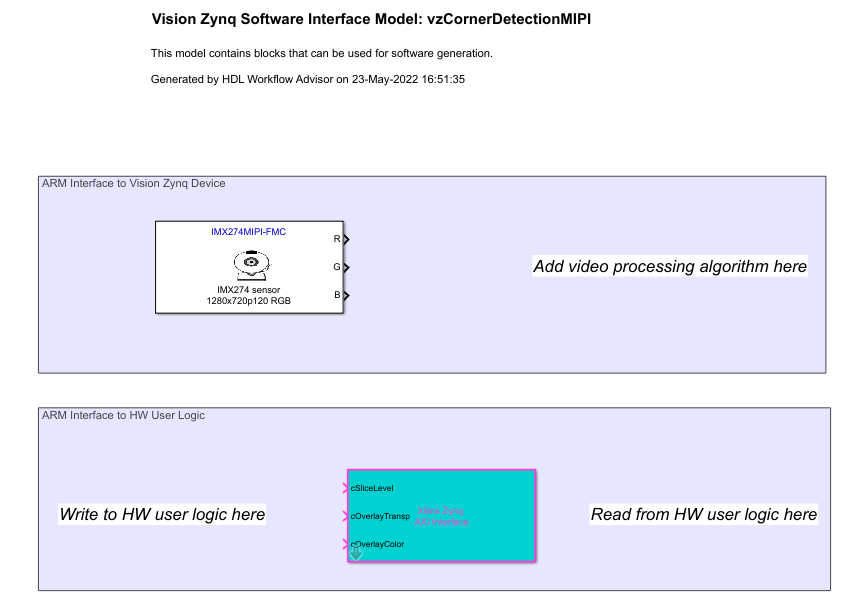Select the IMX274MIPI-FMC block title
The height and width of the screenshot is (608, 858).
[248, 232]
